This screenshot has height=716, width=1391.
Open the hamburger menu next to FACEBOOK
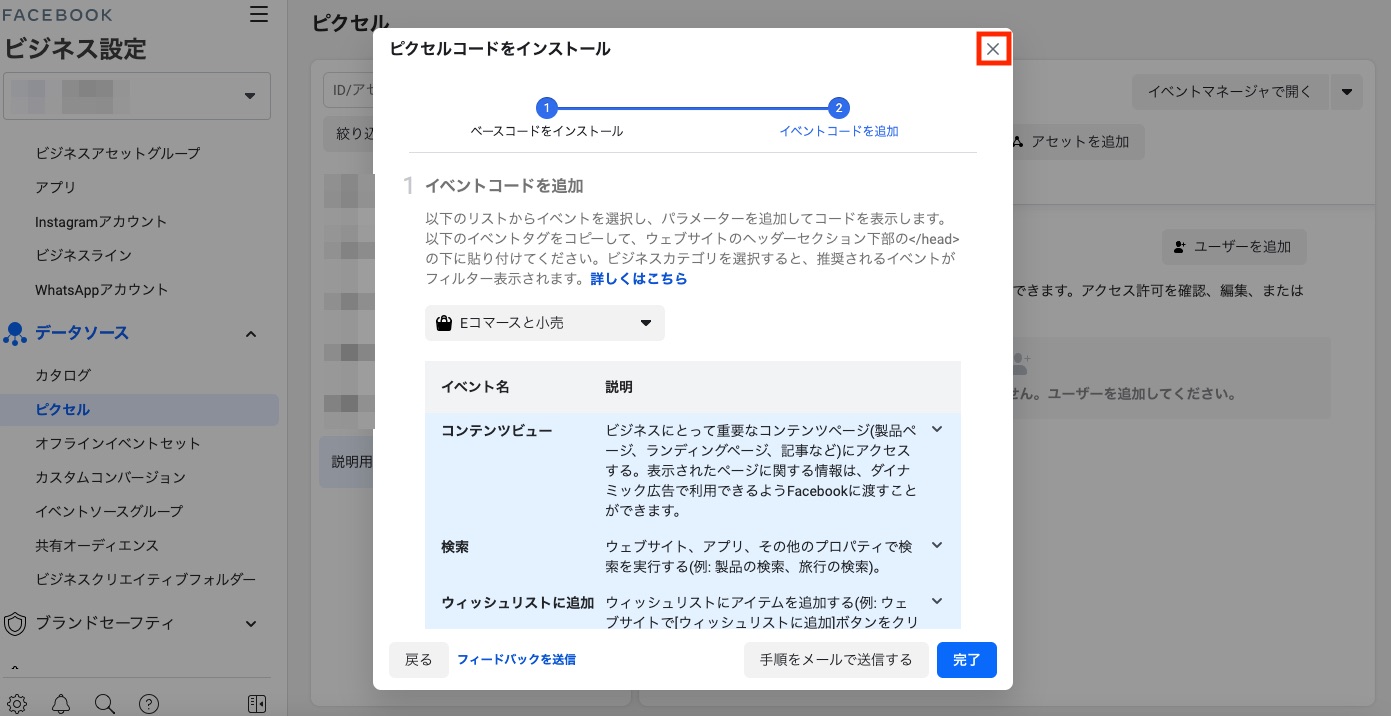pos(259,14)
